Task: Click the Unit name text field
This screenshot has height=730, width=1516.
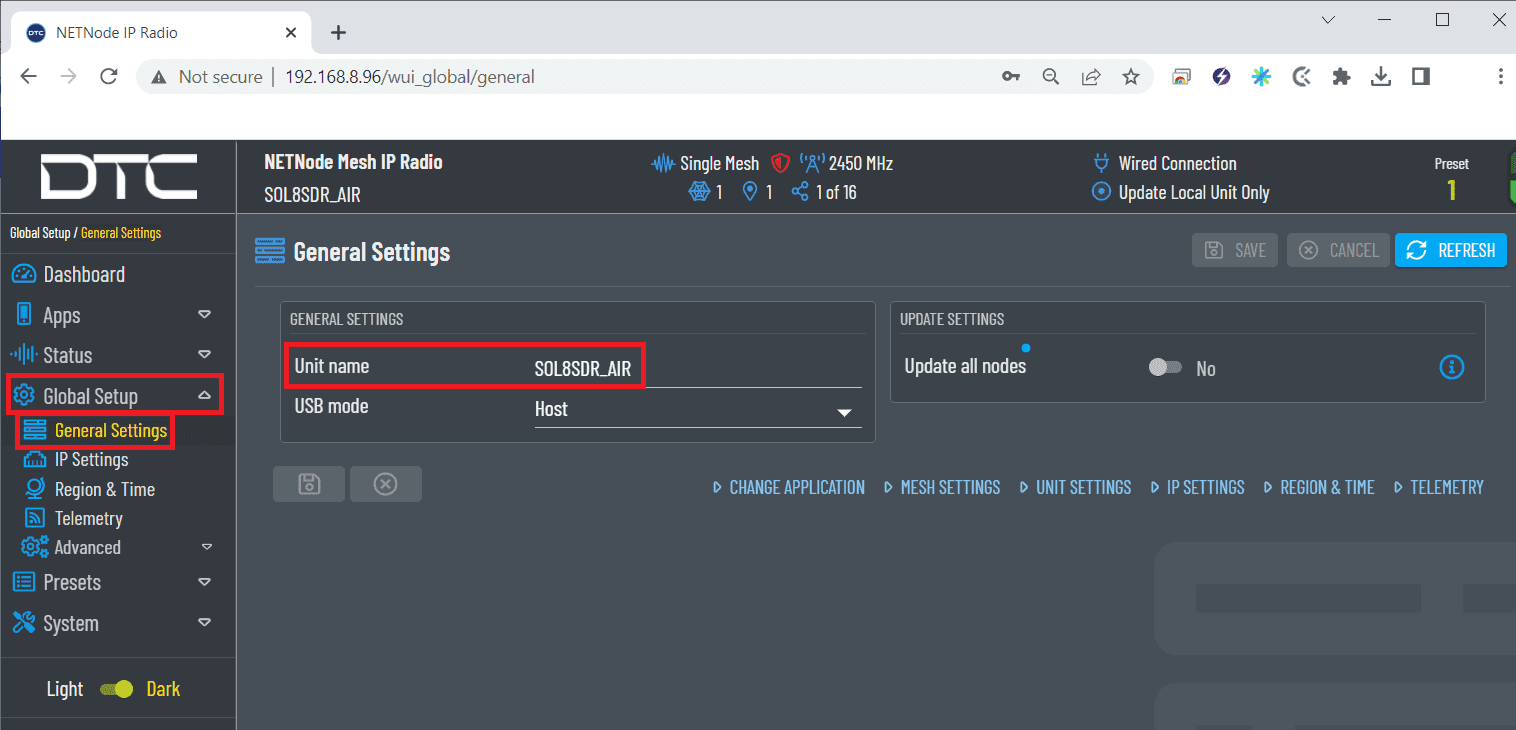Action: click(697, 369)
